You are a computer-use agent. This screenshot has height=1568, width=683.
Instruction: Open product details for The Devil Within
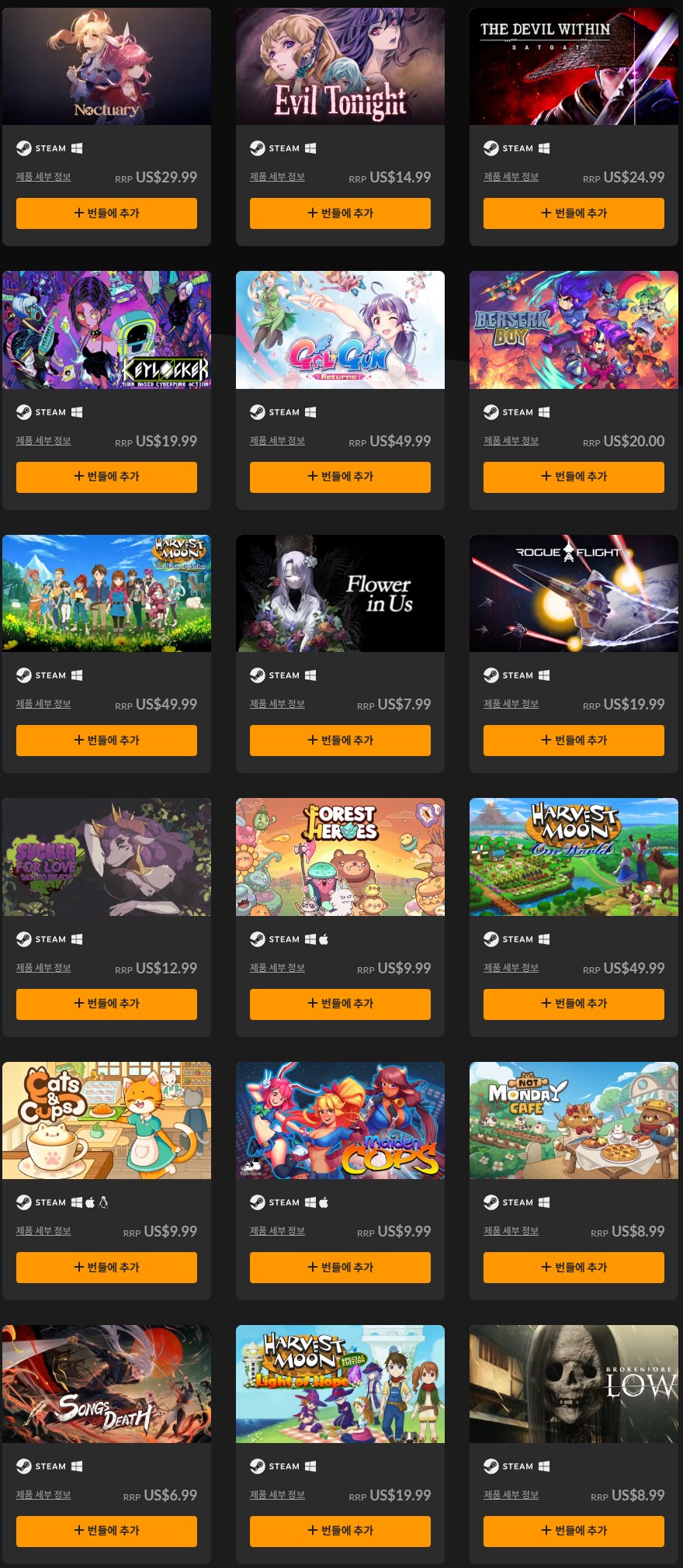tap(511, 177)
